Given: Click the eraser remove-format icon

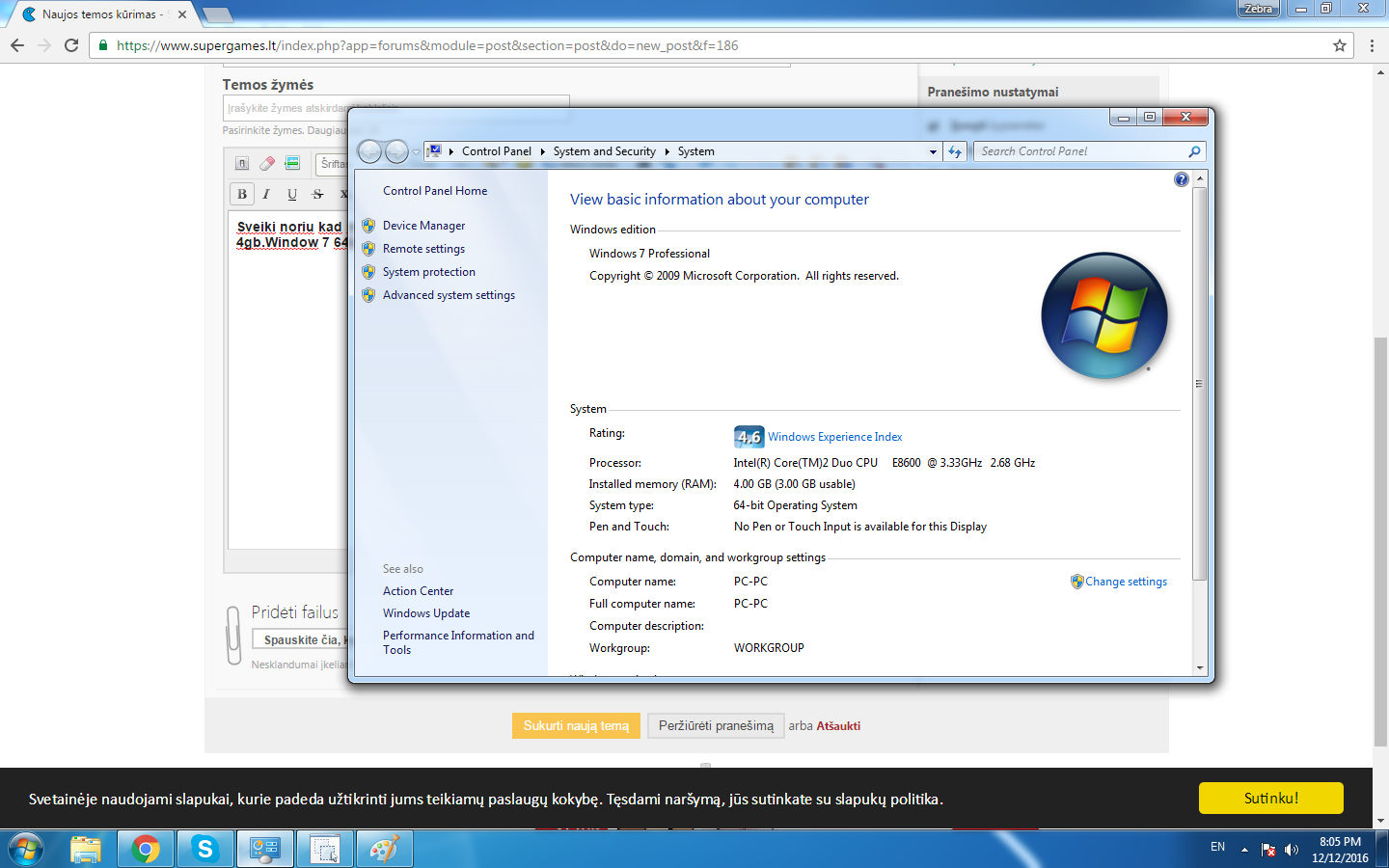Looking at the screenshot, I should (x=267, y=163).
